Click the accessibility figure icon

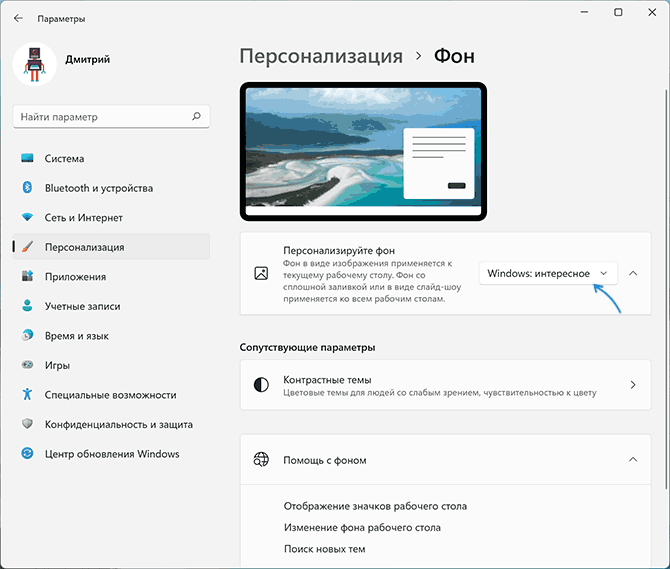(27, 394)
